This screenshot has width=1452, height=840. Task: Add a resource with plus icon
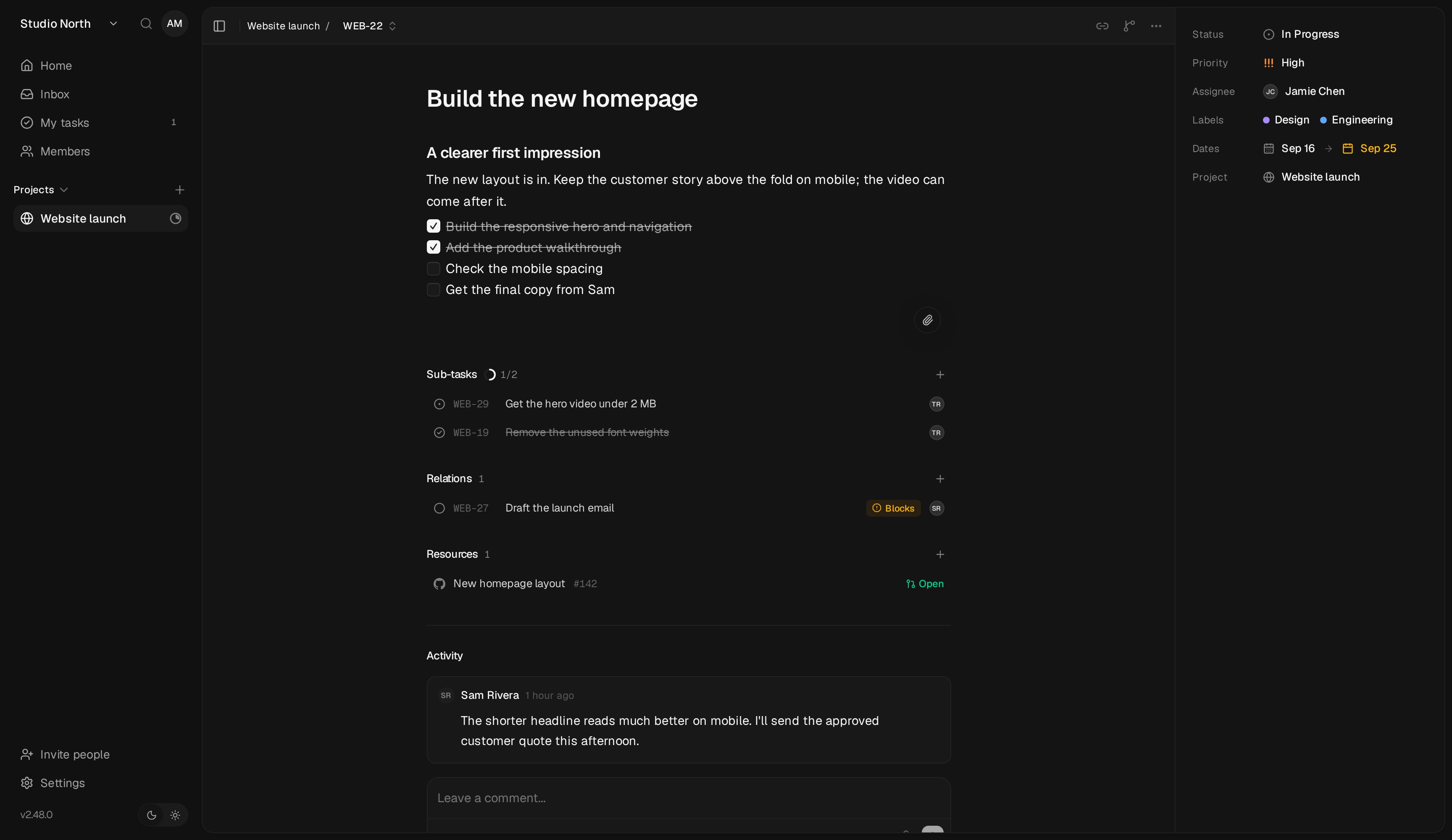tap(940, 554)
